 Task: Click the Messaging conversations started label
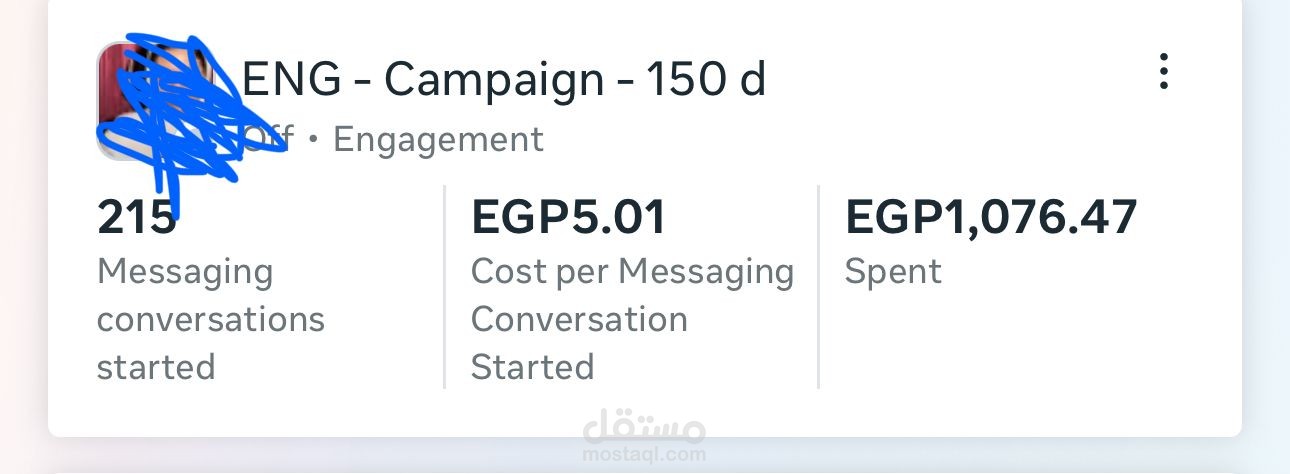[x=210, y=319]
